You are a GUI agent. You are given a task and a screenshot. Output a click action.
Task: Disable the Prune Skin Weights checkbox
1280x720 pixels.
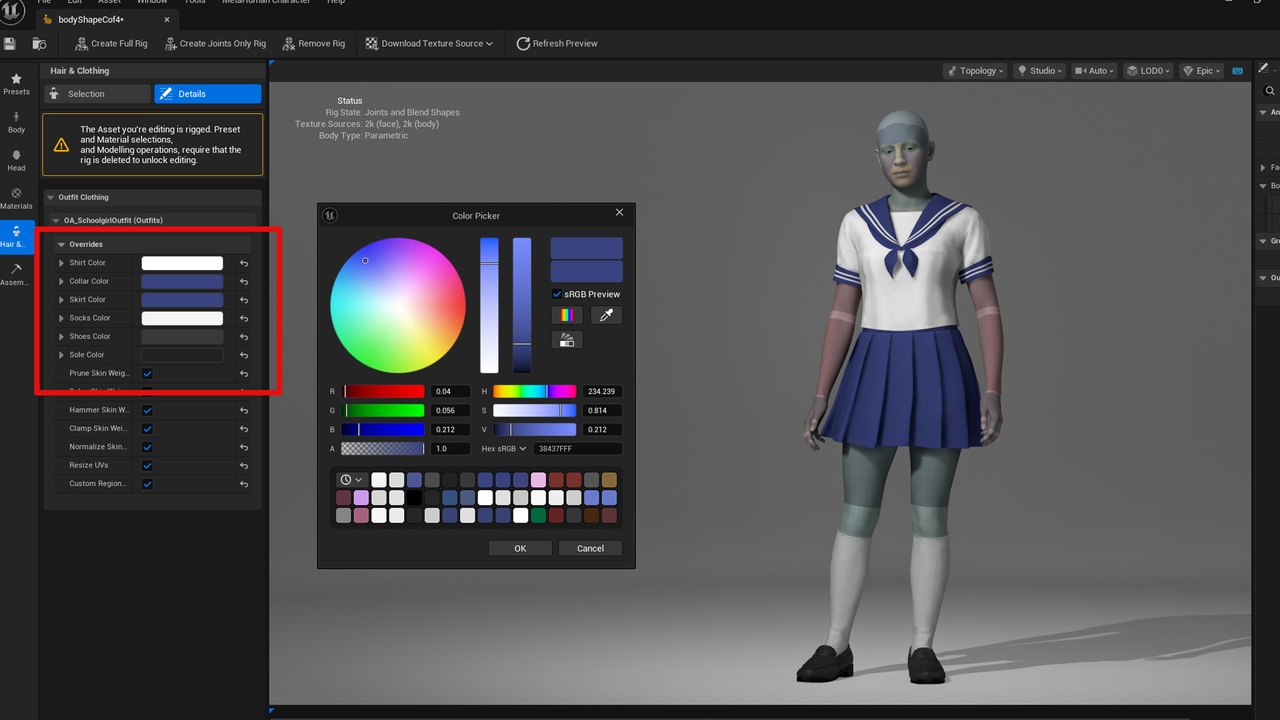click(x=145, y=373)
